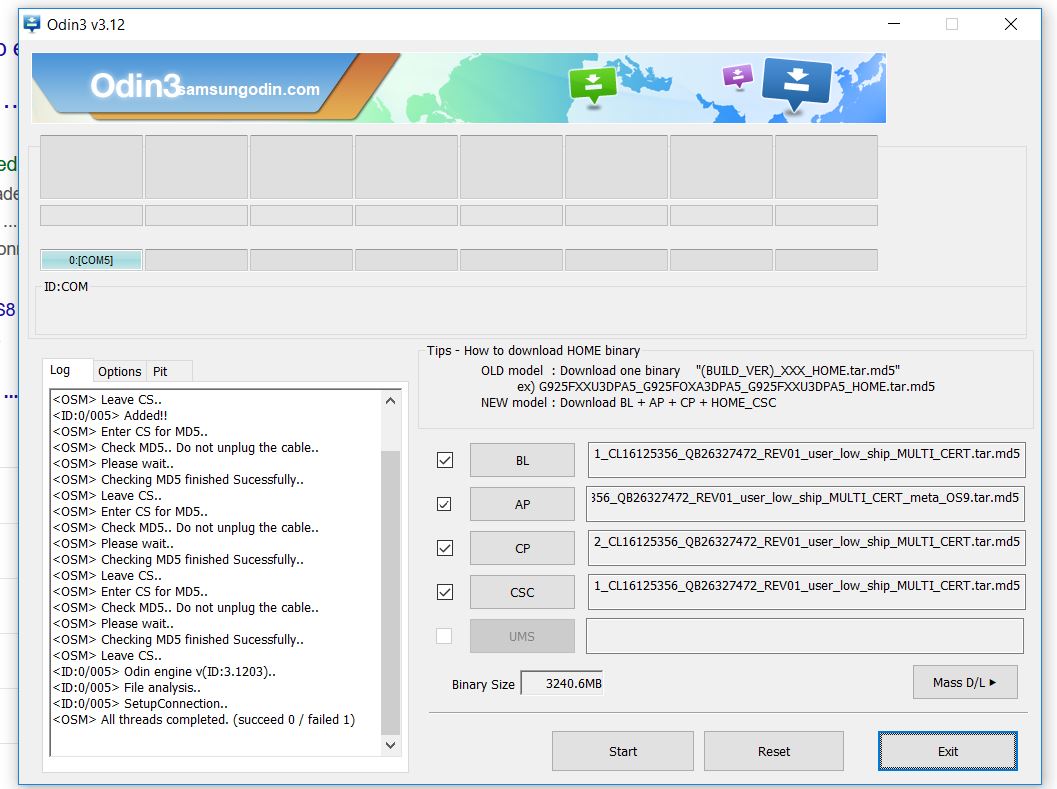Click the large blue download icon in banner
The width and height of the screenshot is (1057, 789).
coord(796,85)
